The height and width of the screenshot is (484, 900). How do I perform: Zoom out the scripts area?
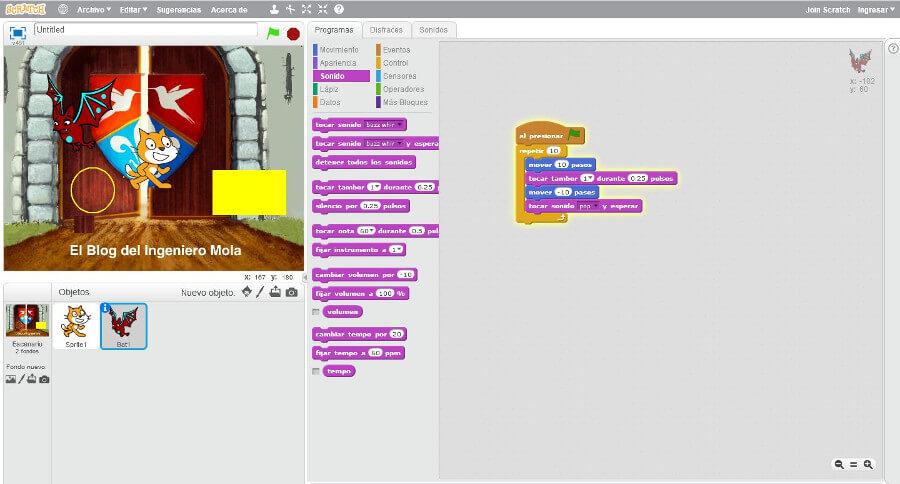[839, 464]
